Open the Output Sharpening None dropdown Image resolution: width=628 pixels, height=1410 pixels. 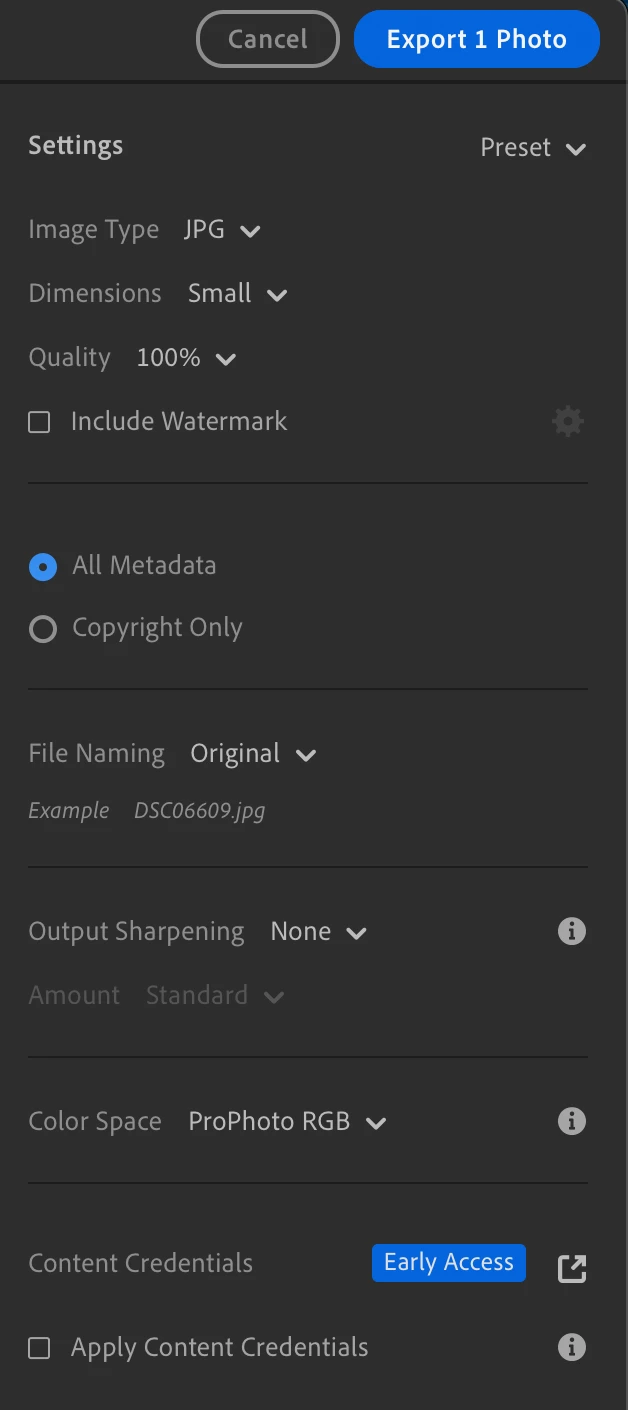pyautogui.click(x=318, y=932)
